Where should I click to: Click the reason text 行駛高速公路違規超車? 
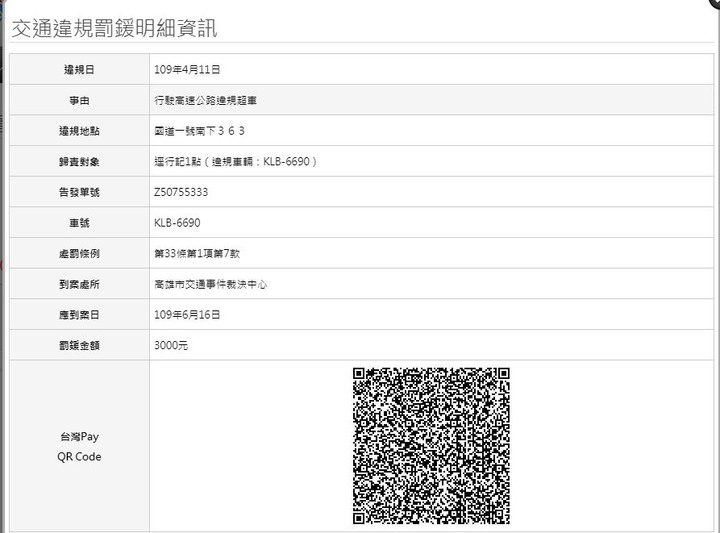(x=205, y=100)
